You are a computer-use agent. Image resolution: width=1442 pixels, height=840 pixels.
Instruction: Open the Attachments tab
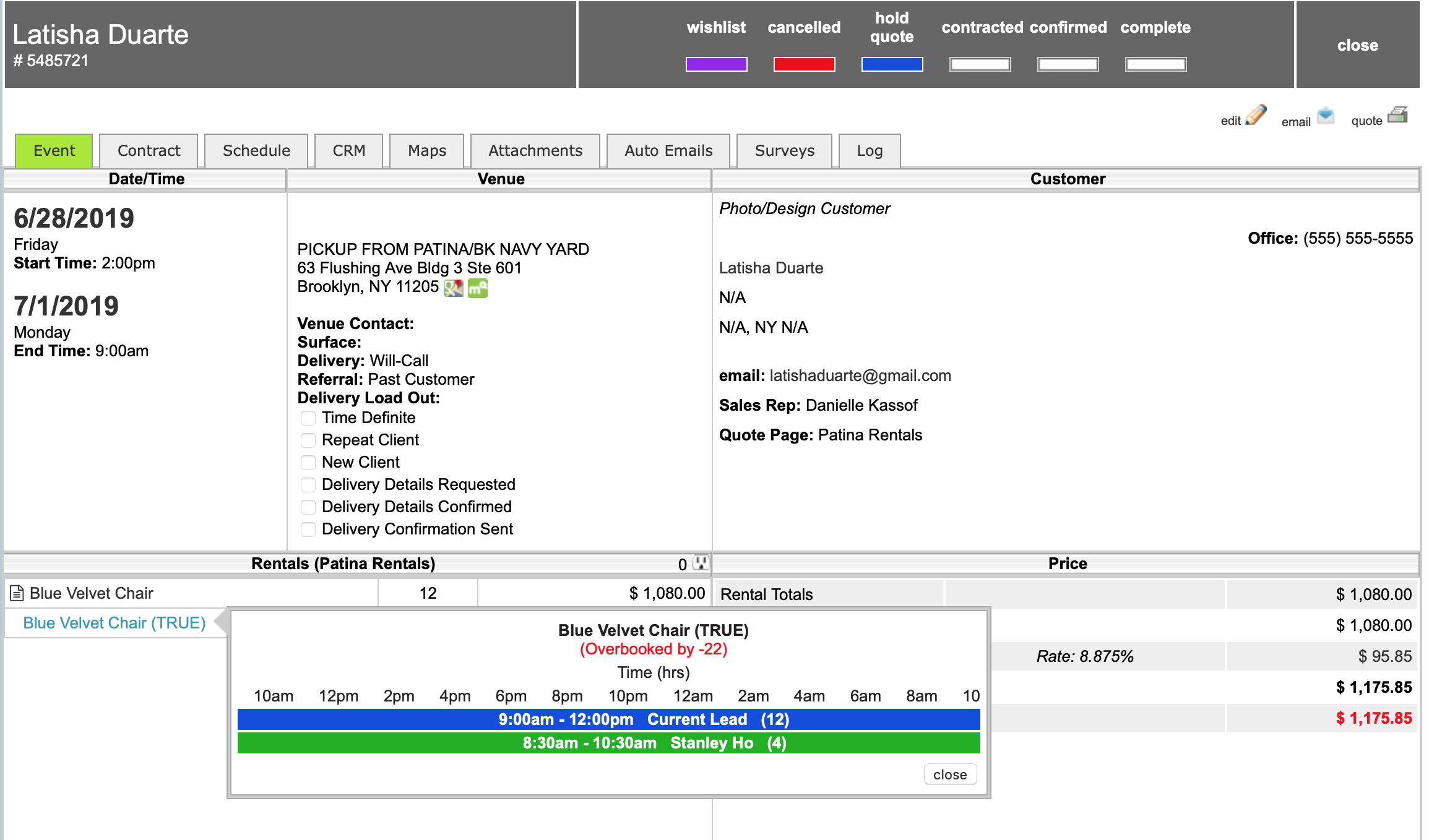tap(535, 151)
